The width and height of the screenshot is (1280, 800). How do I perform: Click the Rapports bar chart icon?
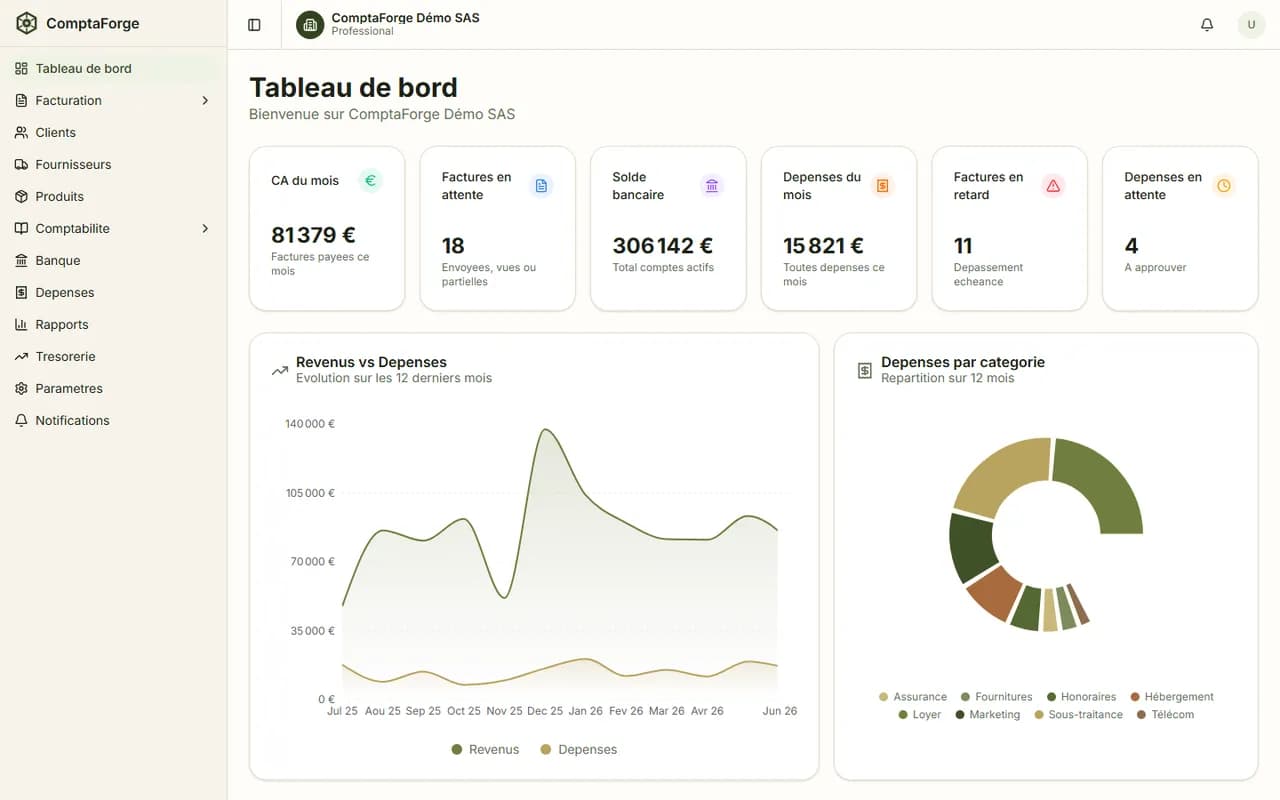[x=22, y=325]
